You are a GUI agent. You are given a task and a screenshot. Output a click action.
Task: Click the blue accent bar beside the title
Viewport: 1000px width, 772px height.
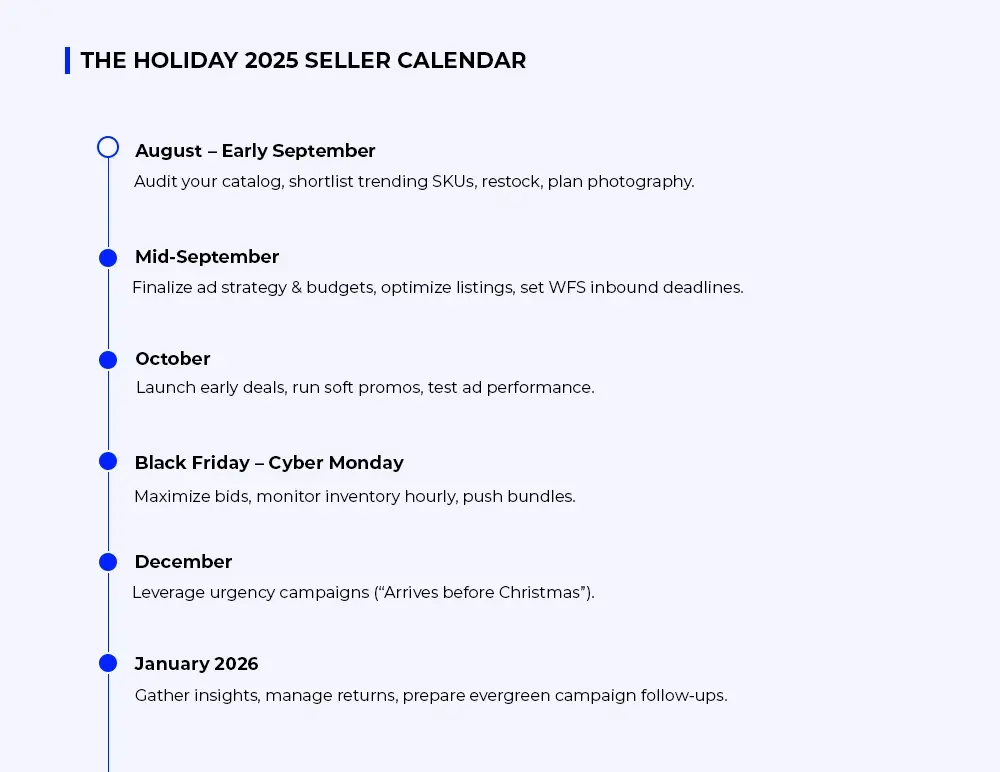[x=67, y=60]
